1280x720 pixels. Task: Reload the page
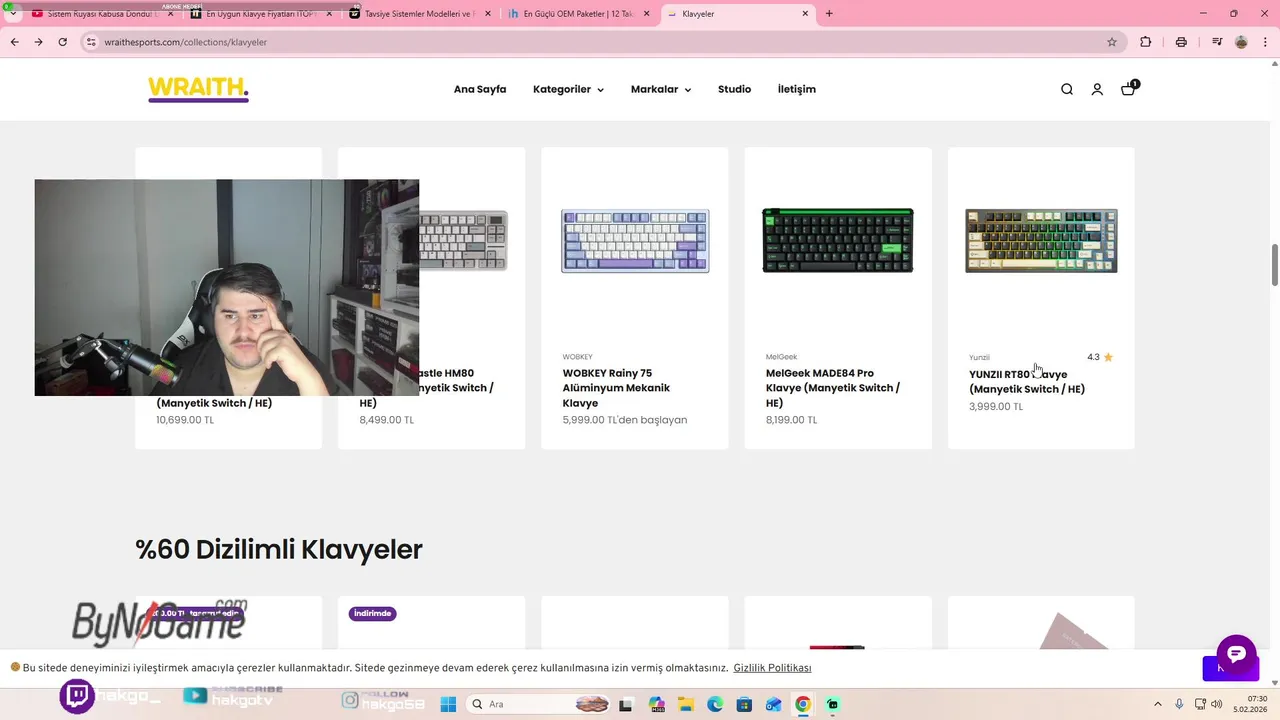[x=62, y=42]
